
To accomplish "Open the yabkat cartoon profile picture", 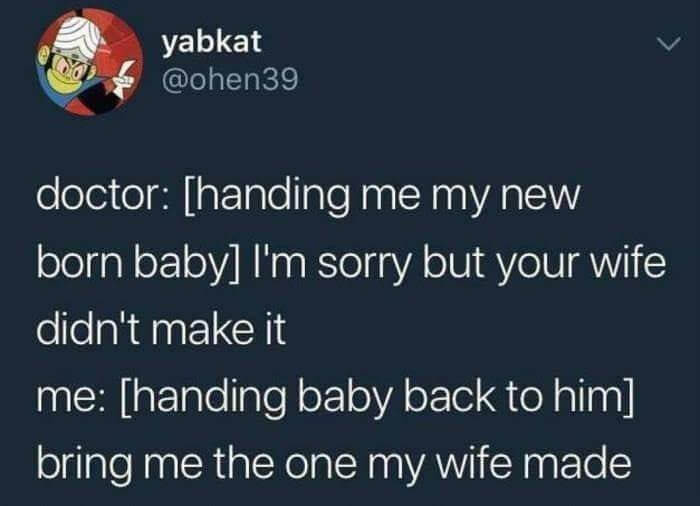I will 90,62.
